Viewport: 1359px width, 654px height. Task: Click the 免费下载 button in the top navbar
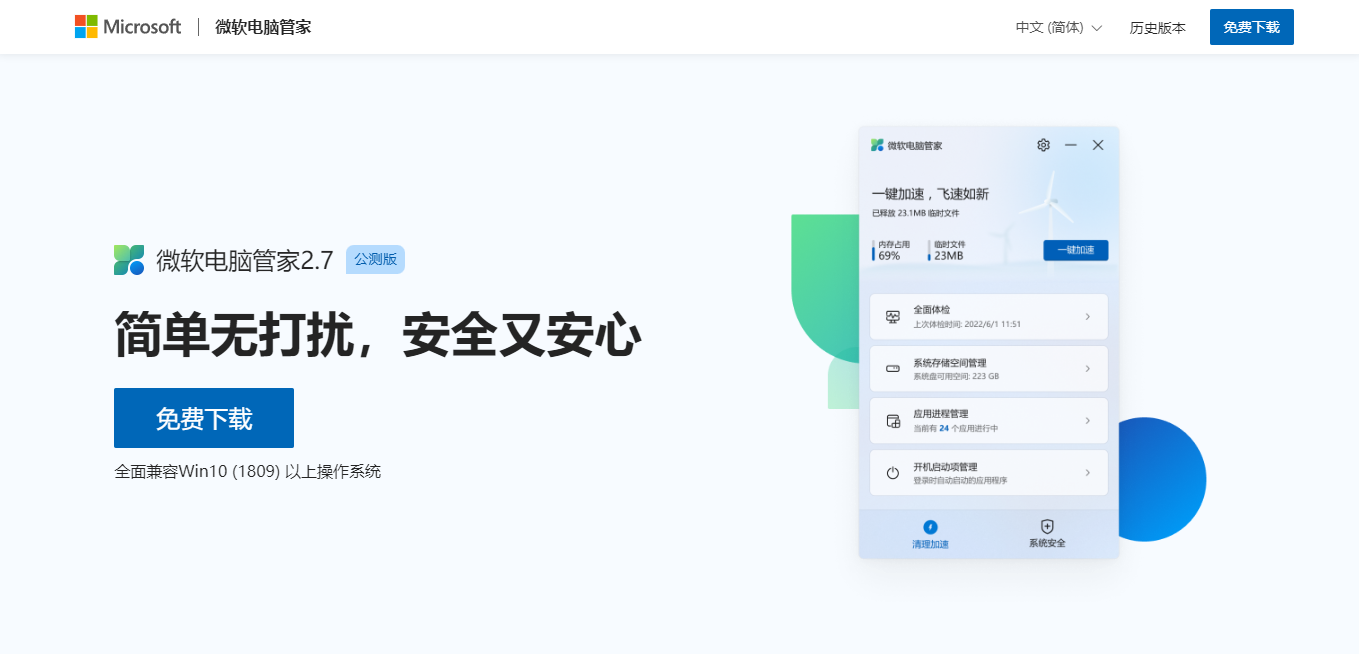[1251, 27]
